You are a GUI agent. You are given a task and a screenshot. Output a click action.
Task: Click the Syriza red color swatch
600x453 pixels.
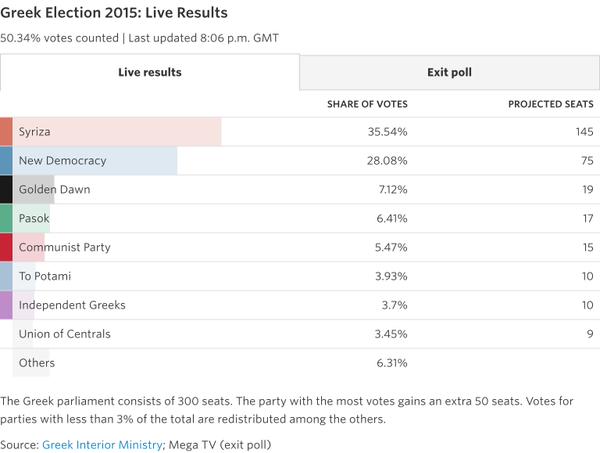click(6, 132)
